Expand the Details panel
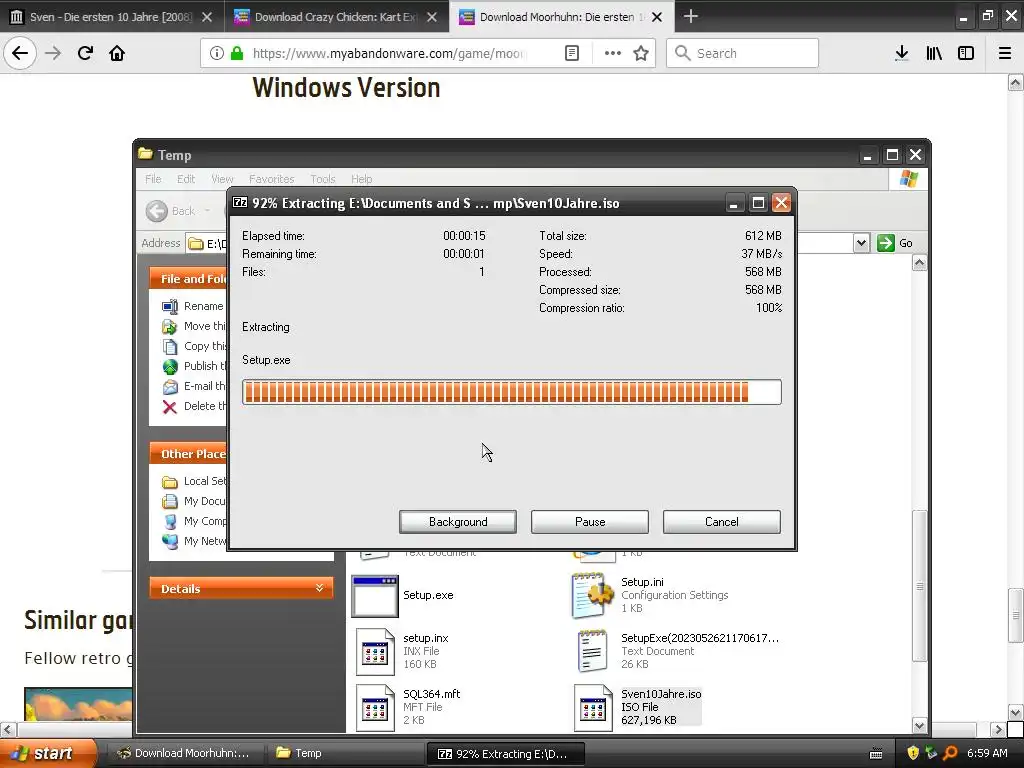Image resolution: width=1024 pixels, height=768 pixels. point(241,588)
